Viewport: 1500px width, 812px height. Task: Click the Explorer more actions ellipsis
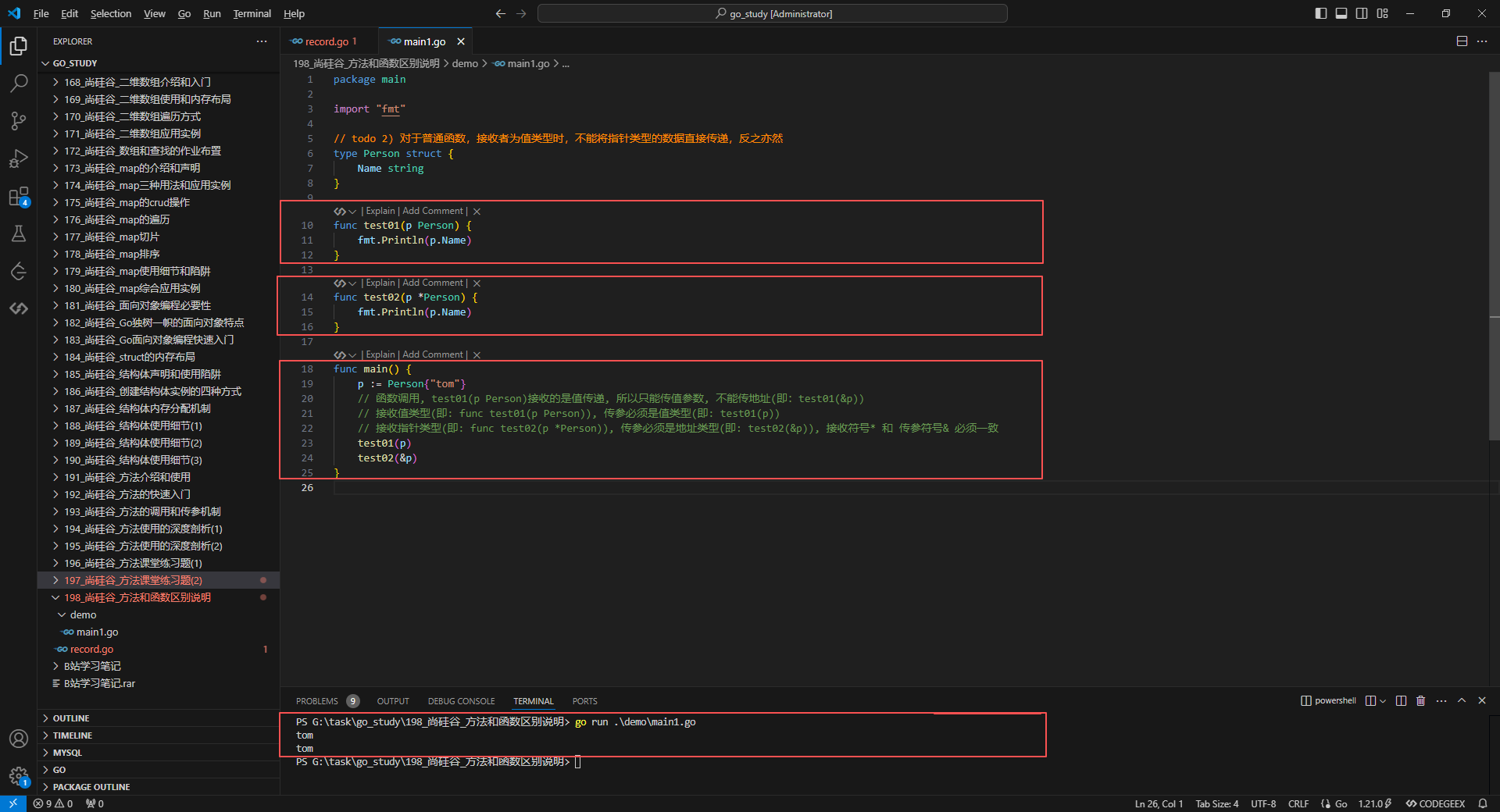(x=262, y=41)
